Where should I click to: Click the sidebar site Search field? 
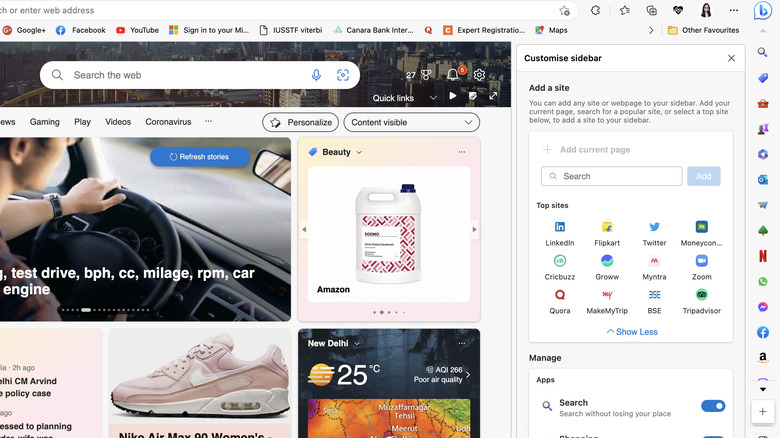point(611,176)
